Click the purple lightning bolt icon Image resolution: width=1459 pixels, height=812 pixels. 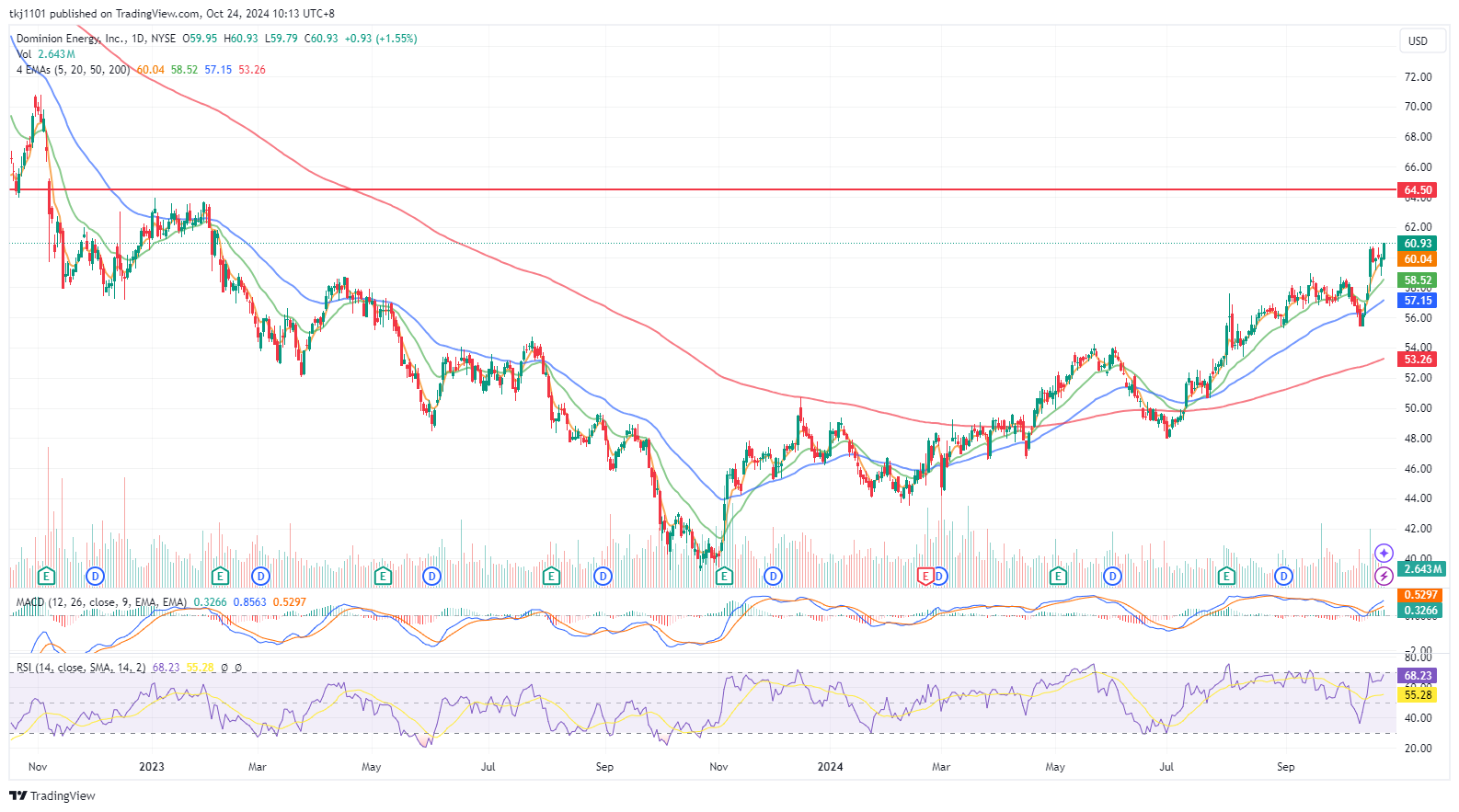click(1384, 577)
